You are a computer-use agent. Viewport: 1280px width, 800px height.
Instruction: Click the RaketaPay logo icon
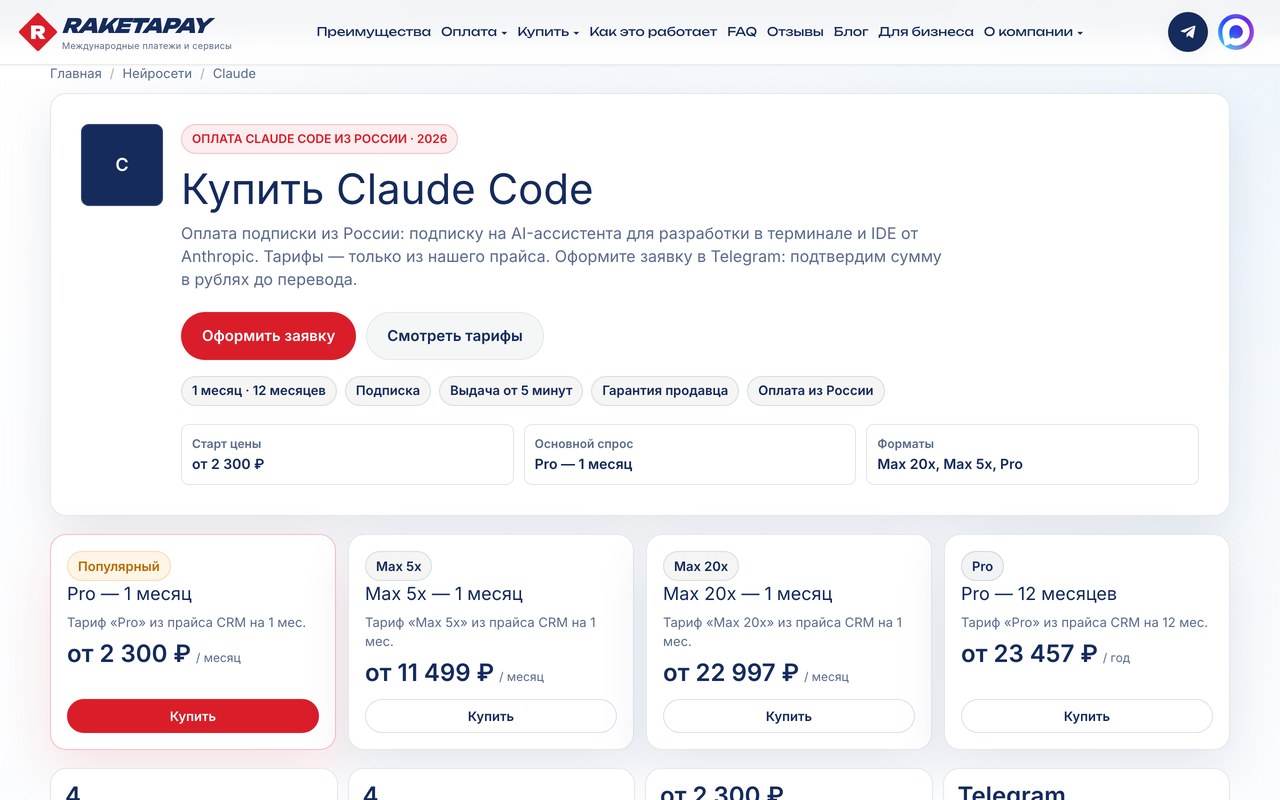pos(38,32)
